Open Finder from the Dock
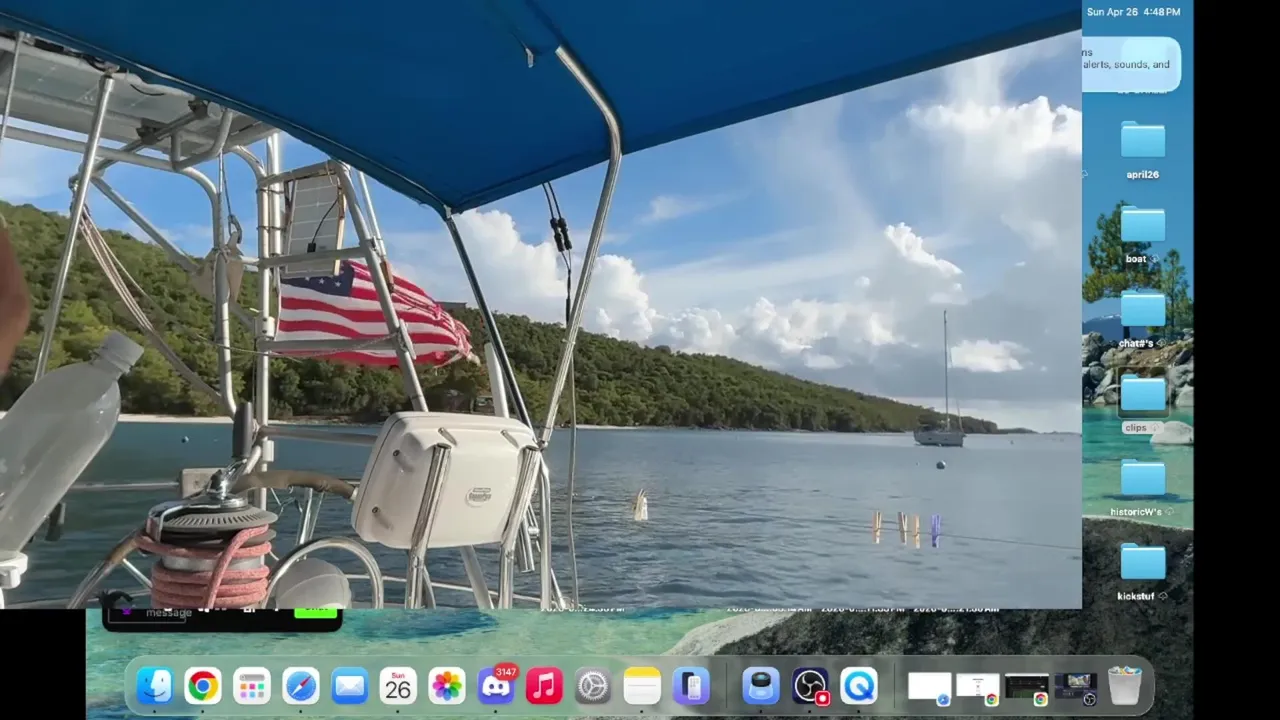The height and width of the screenshot is (720, 1280). coord(154,686)
